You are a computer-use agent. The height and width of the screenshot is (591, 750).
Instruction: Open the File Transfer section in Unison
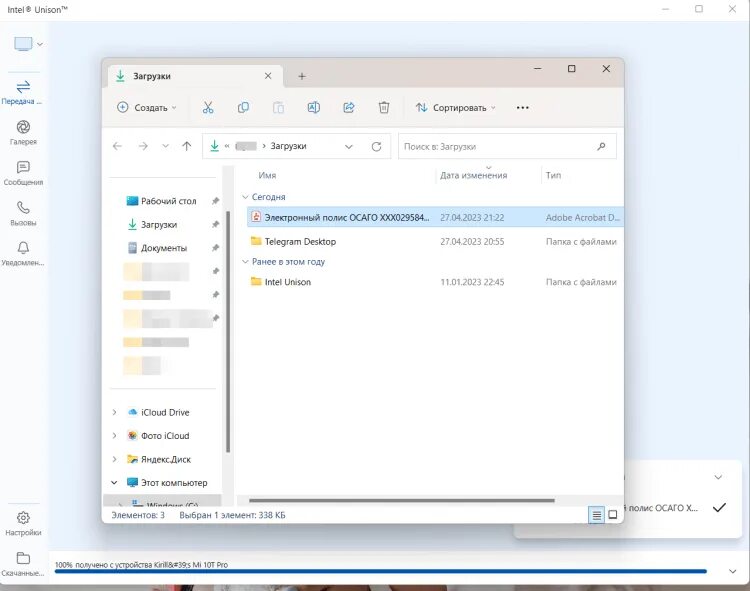click(x=22, y=92)
